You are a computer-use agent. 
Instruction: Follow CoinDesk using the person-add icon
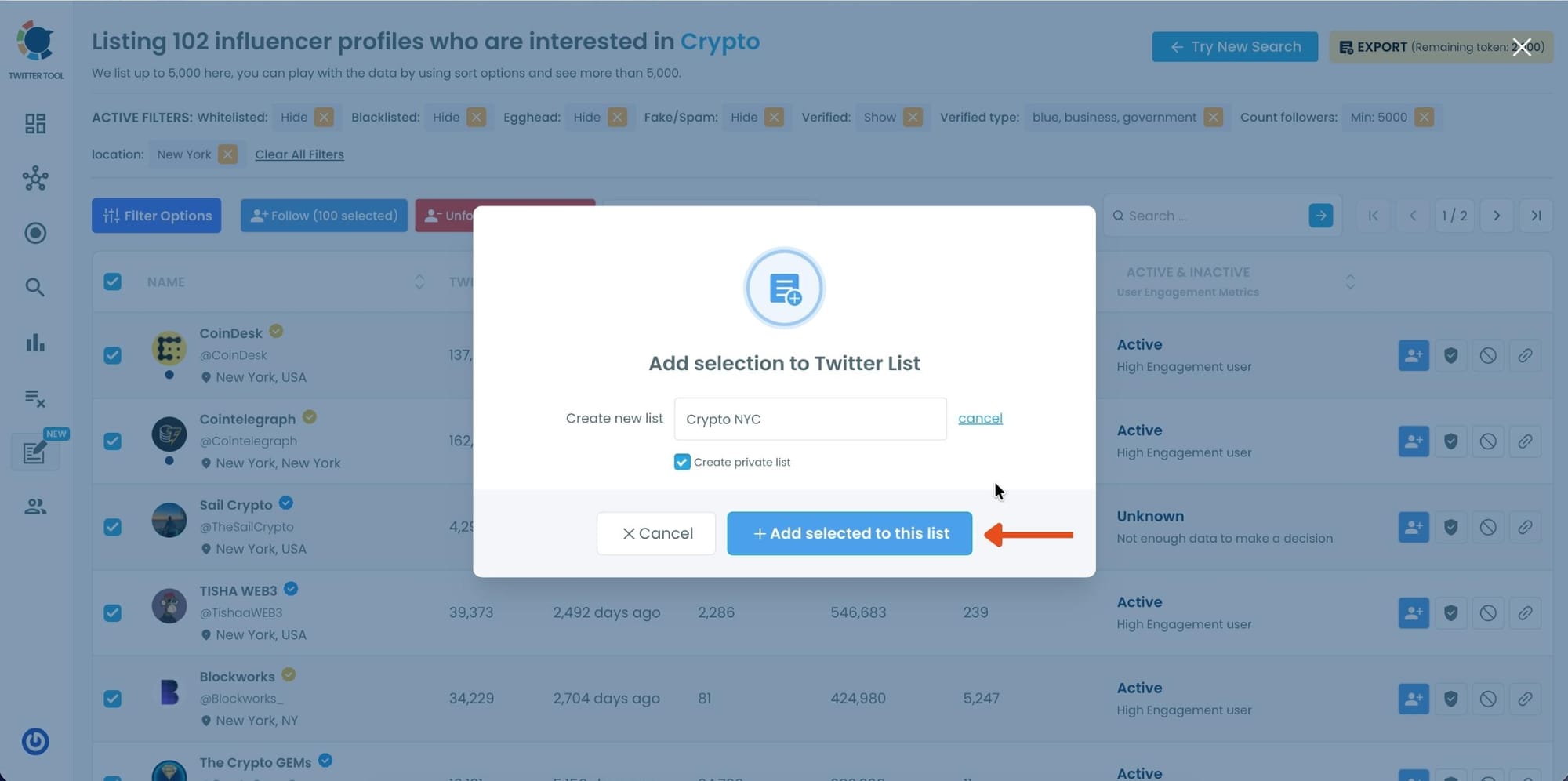point(1413,355)
